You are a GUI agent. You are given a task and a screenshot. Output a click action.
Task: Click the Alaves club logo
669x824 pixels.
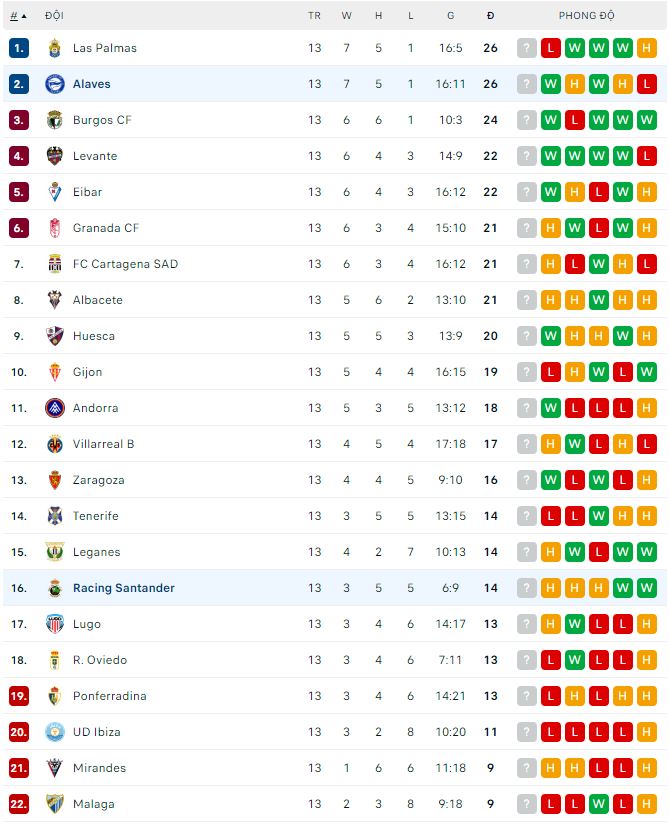click(x=54, y=84)
